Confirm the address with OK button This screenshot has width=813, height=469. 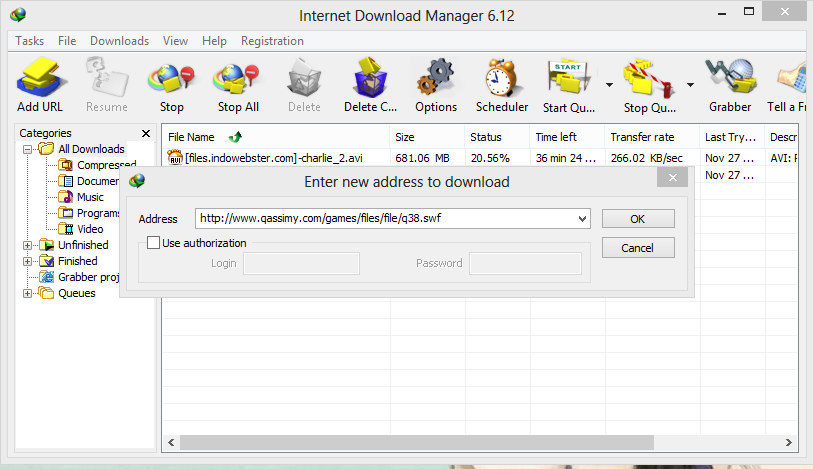point(638,219)
